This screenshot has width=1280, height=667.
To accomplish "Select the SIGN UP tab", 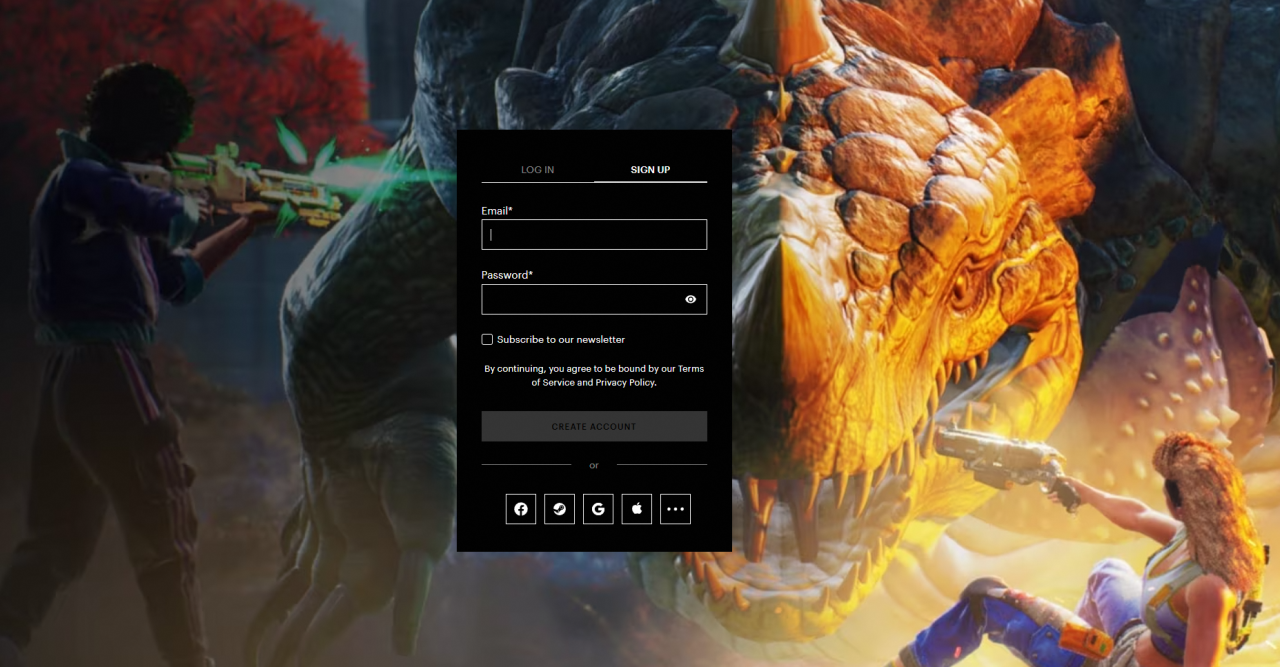I will pos(650,170).
